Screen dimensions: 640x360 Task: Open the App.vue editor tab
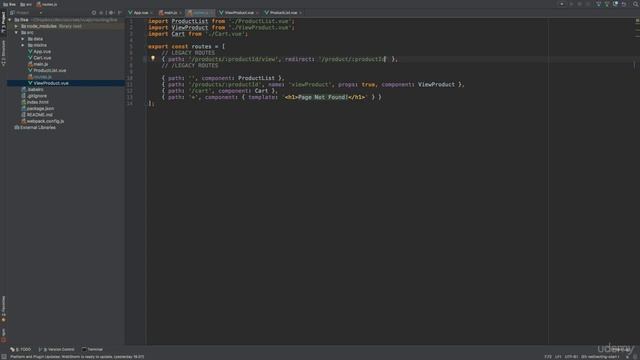pyautogui.click(x=140, y=13)
